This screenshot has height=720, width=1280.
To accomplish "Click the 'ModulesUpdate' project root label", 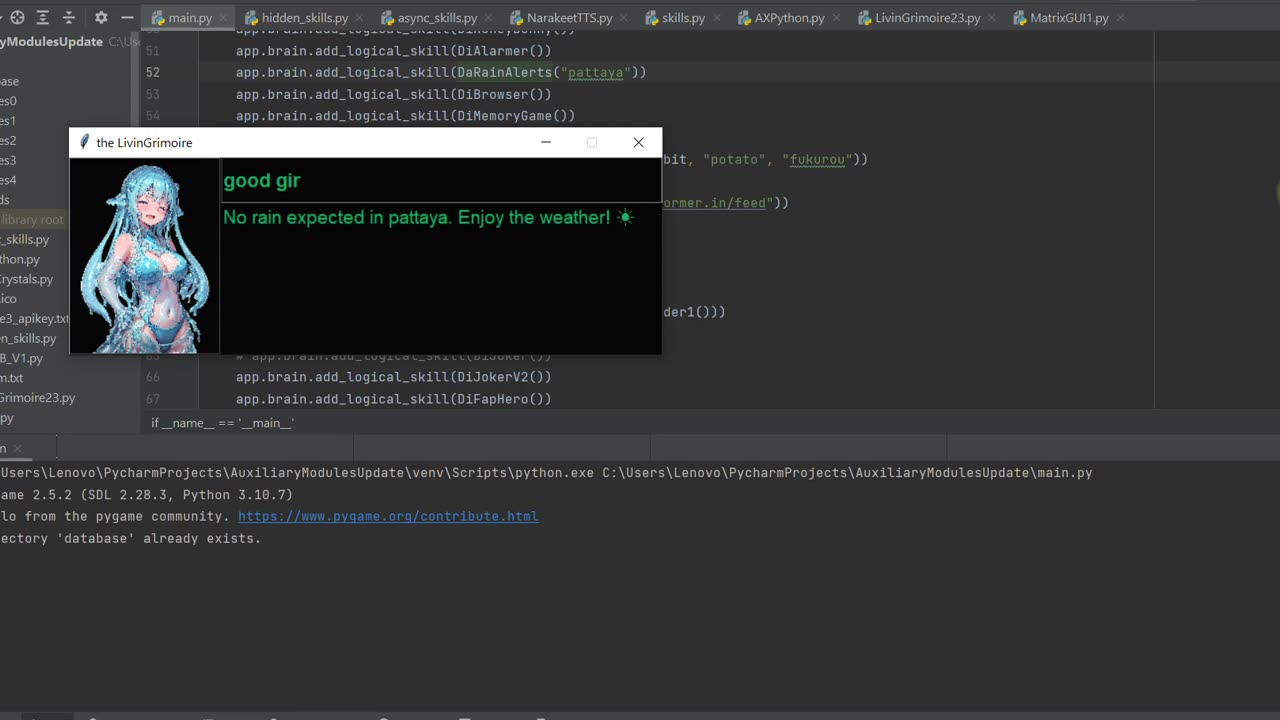I will (51, 42).
